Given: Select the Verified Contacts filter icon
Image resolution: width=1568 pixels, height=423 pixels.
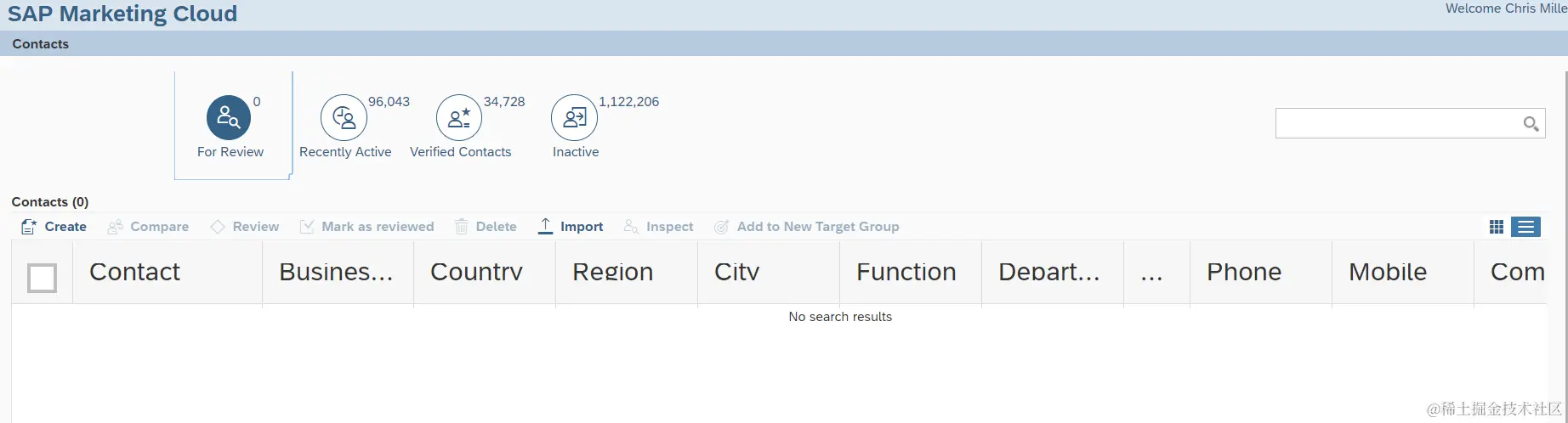Looking at the screenshot, I should 459,117.
